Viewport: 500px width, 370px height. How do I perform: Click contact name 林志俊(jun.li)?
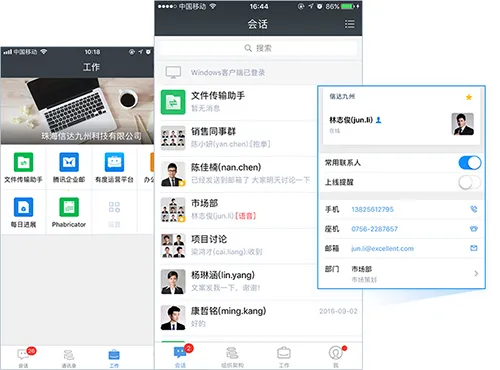351,120
